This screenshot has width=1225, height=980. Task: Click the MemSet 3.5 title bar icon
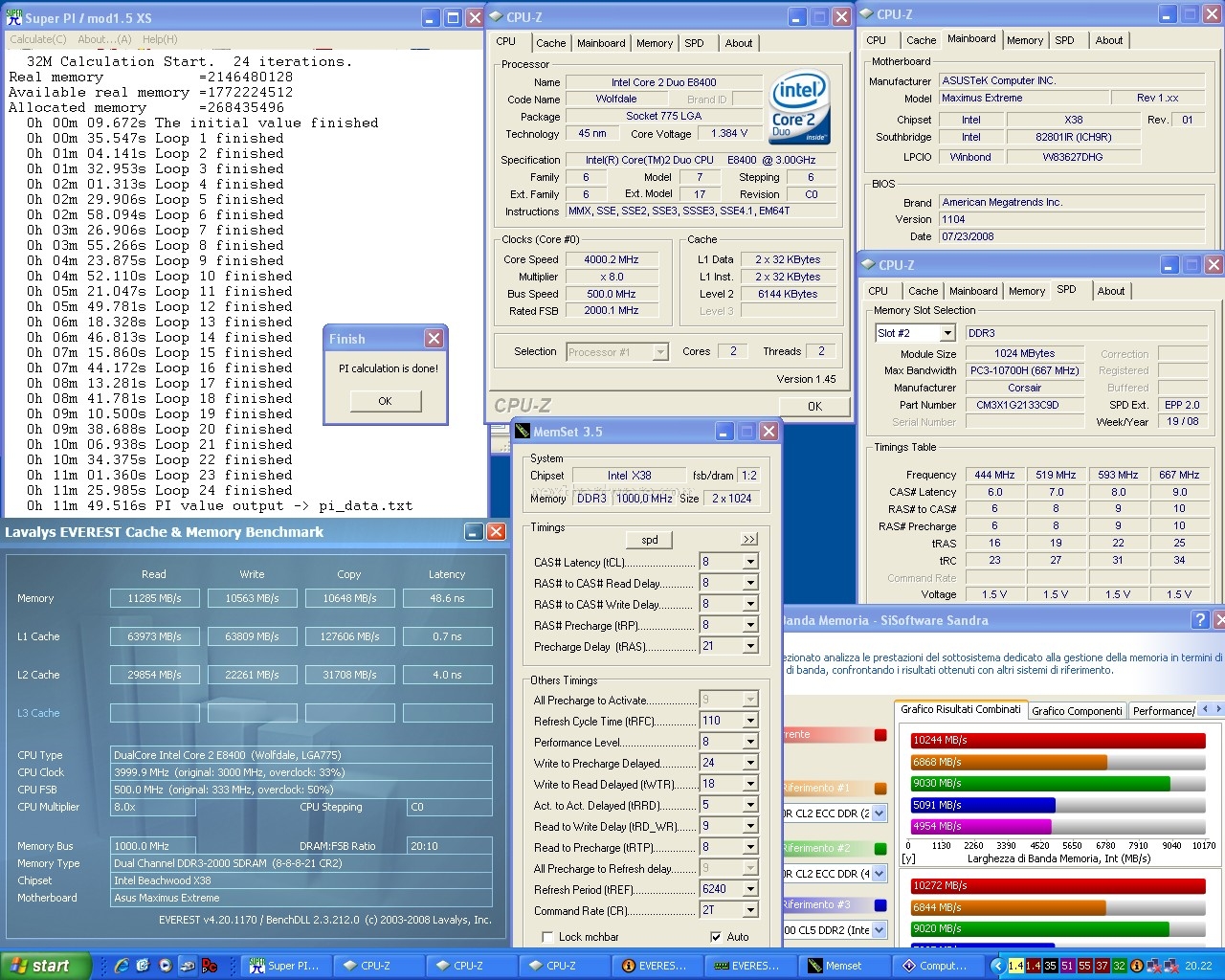pos(523,432)
